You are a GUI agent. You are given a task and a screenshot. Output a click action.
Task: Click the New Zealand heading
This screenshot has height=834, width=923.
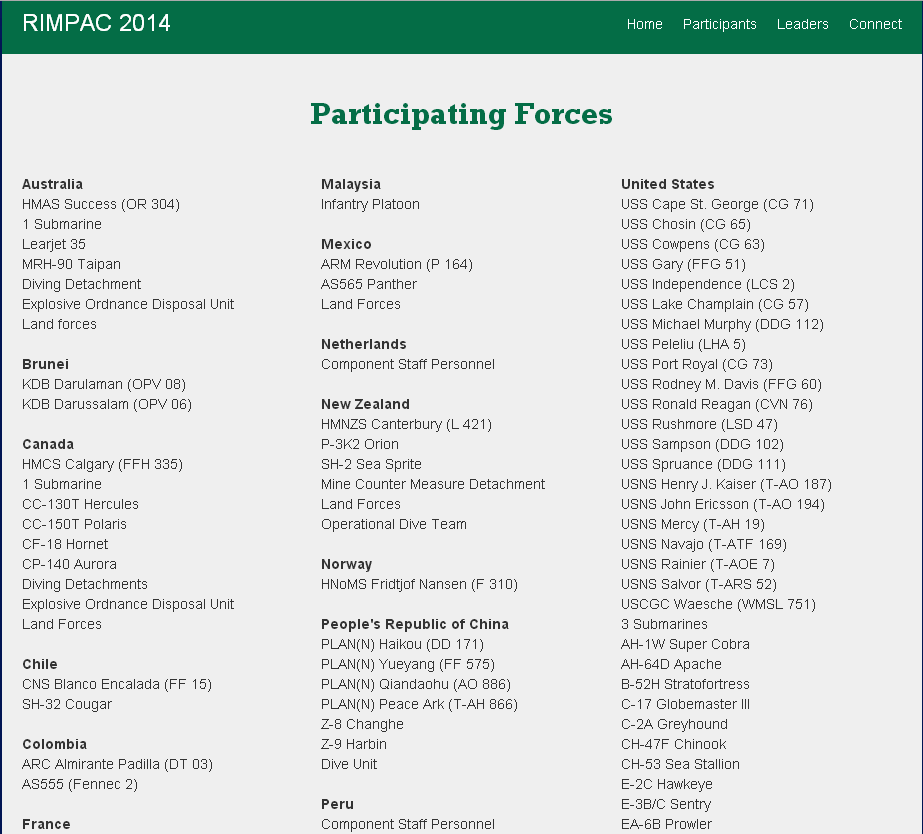tap(365, 404)
